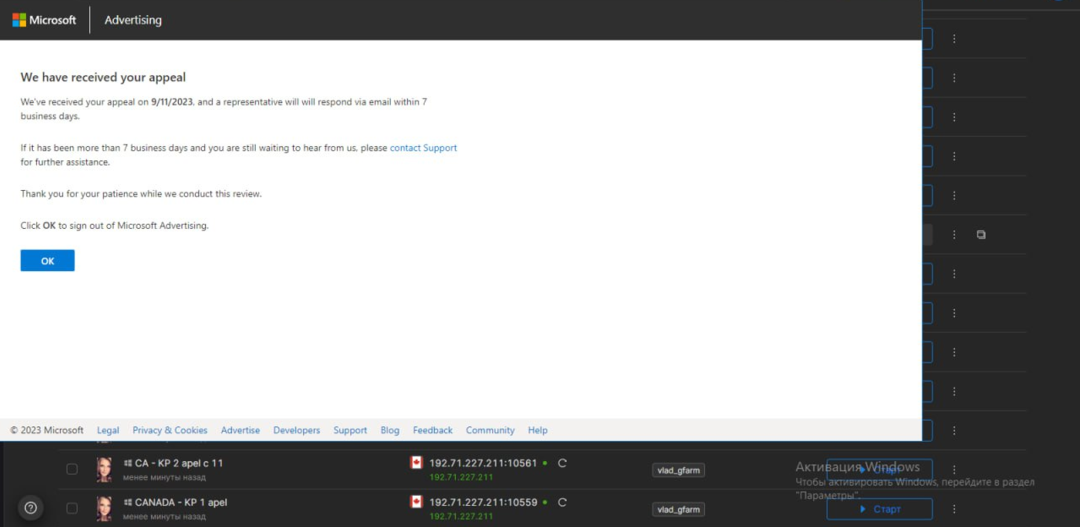Open the Community footer link
The height and width of the screenshot is (527, 1080).
click(x=490, y=430)
